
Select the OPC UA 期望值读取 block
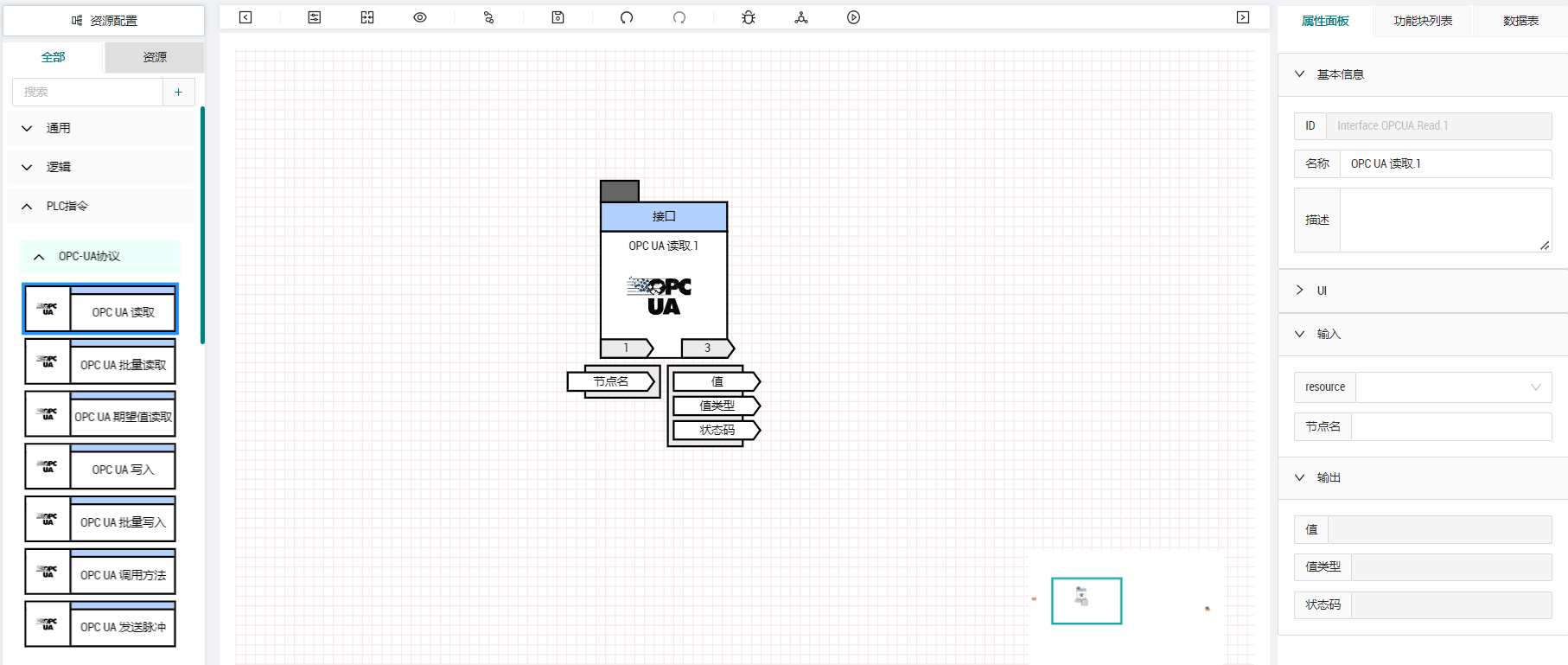point(100,413)
